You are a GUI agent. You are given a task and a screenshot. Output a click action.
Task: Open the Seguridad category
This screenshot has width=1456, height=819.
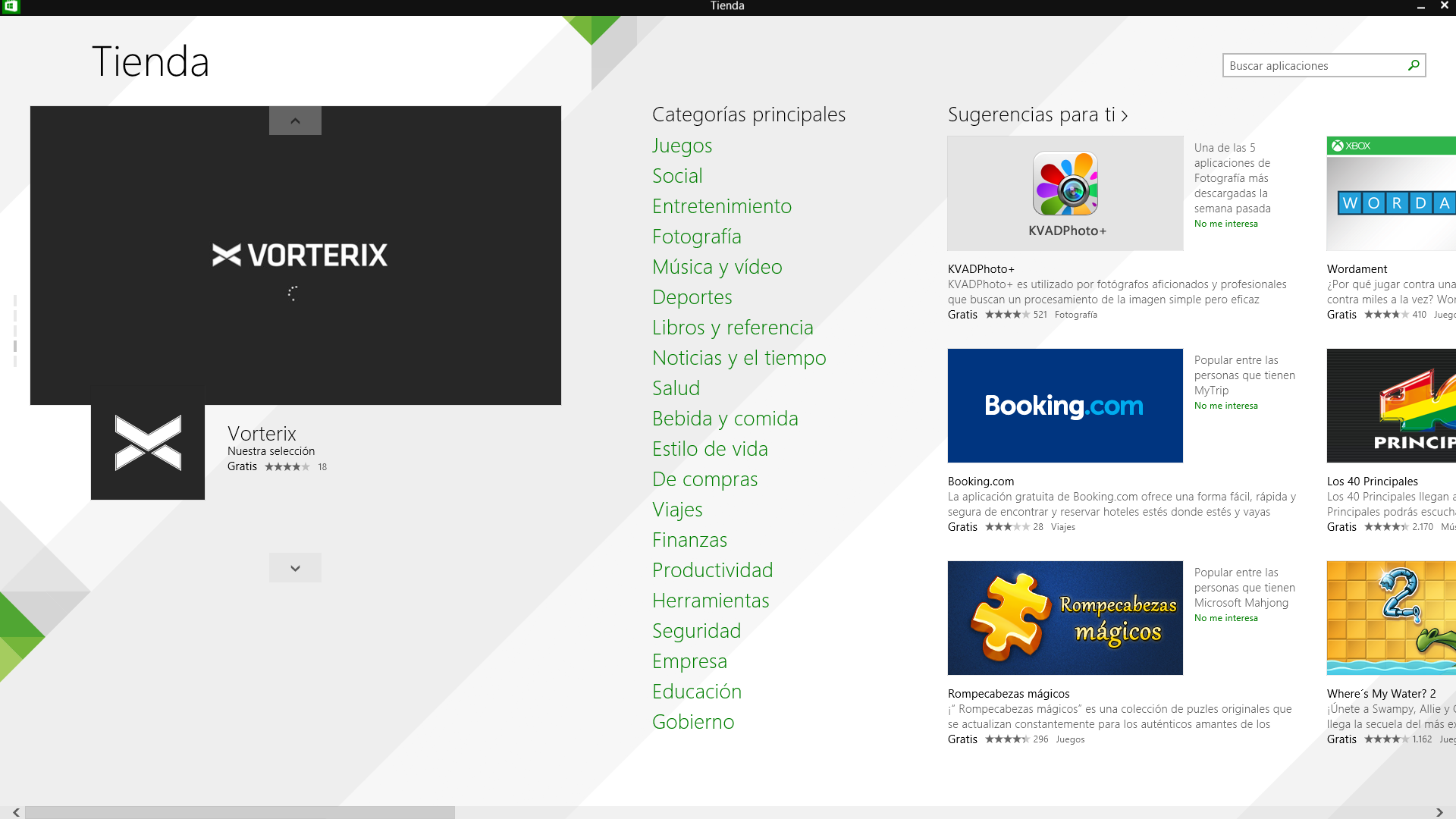(x=697, y=631)
